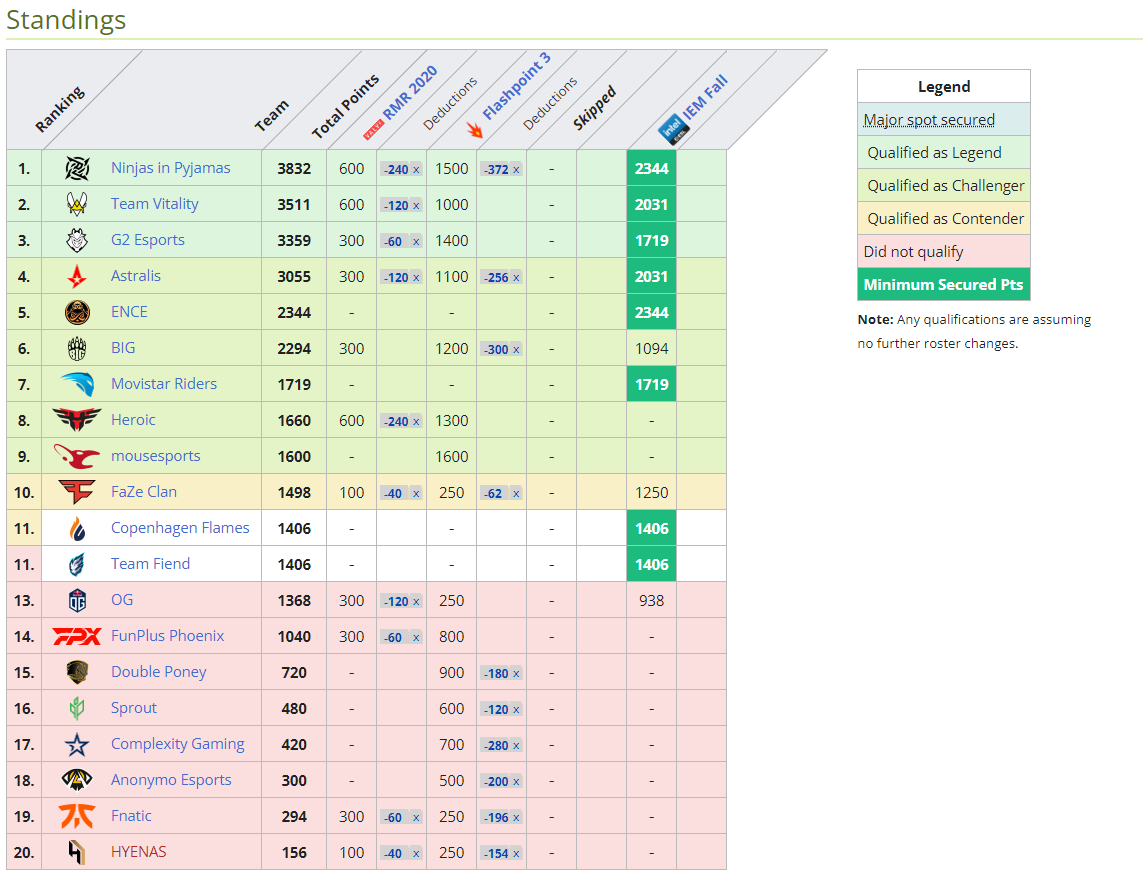This screenshot has width=1143, height=885.
Task: Open the FunPlus Phoenix team page
Action: point(168,636)
